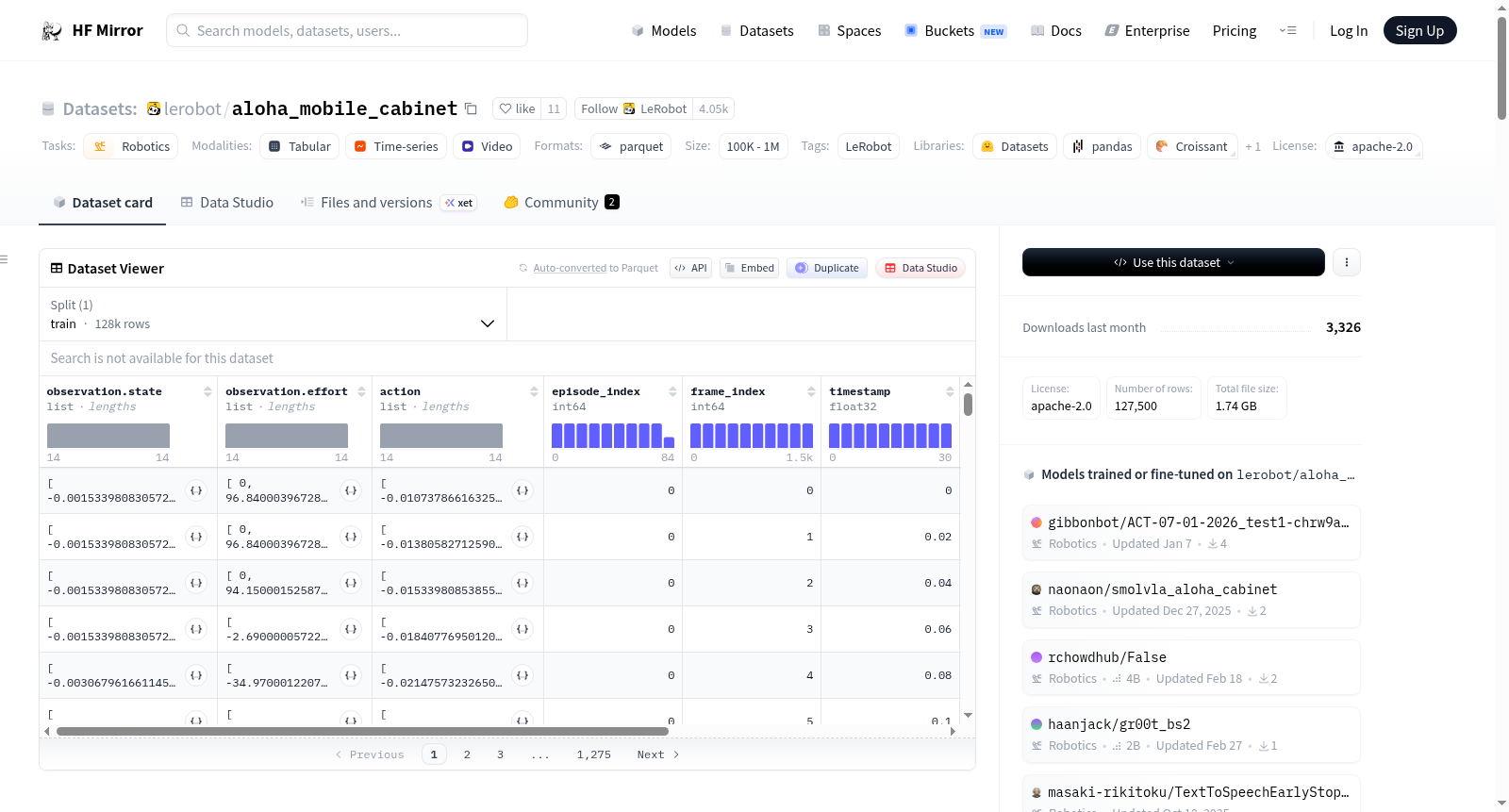The image size is (1509, 812).
Task: Select the Robotics task tag
Action: pos(131,146)
